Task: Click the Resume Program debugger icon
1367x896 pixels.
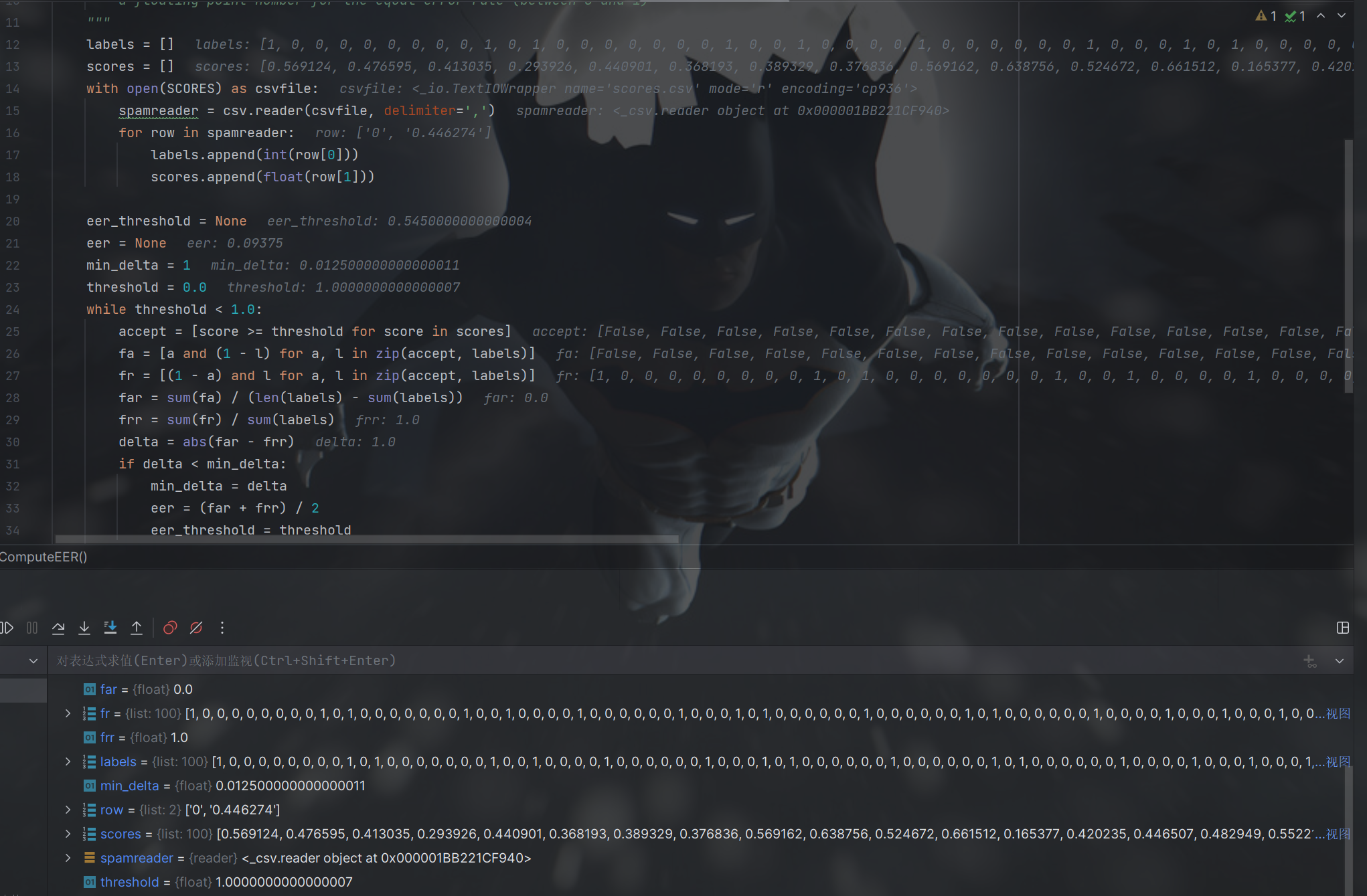Action: [x=7, y=628]
